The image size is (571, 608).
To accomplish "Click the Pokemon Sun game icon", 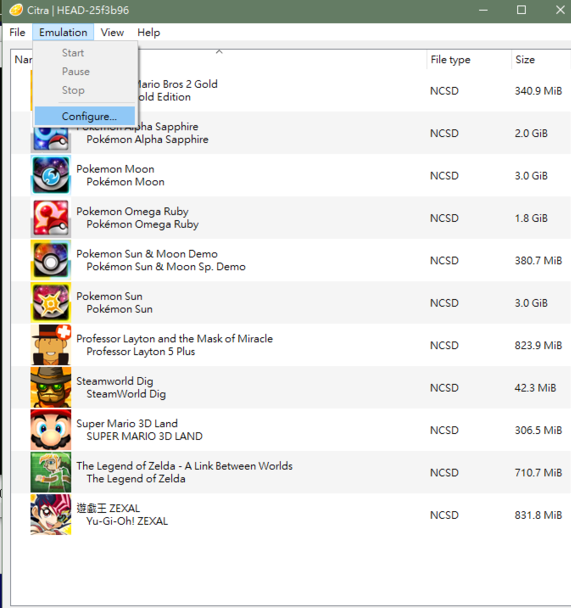I will (x=51, y=303).
